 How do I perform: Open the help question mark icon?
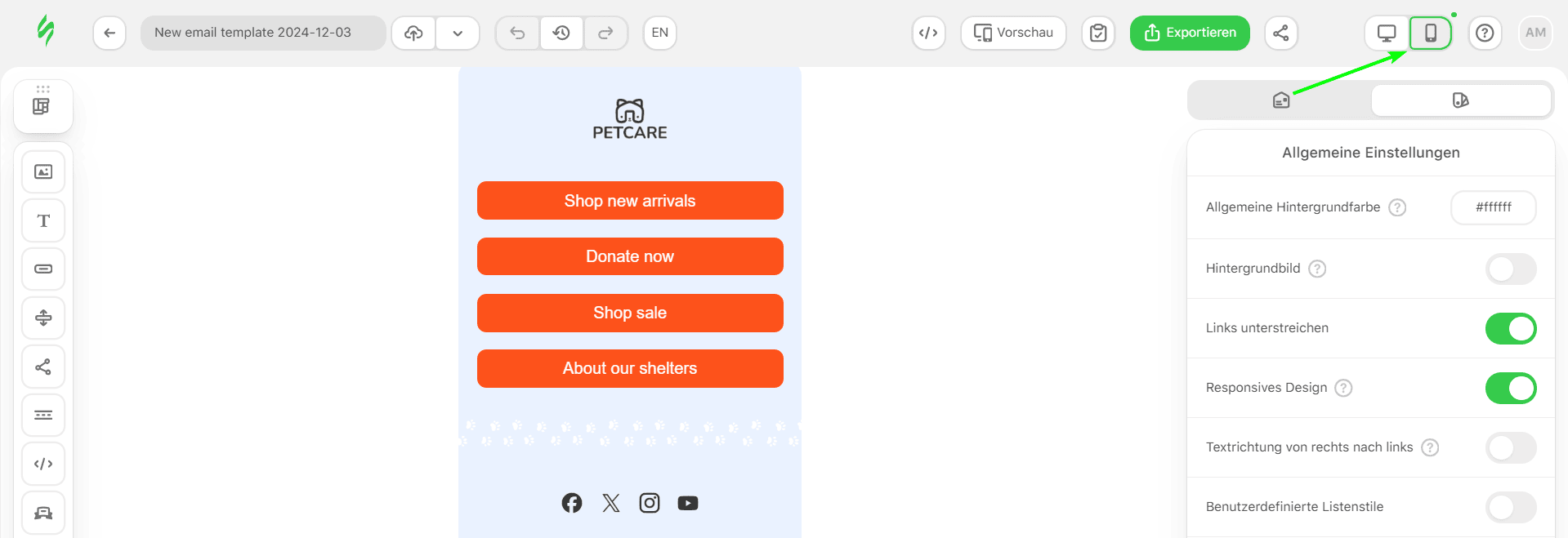[1485, 33]
